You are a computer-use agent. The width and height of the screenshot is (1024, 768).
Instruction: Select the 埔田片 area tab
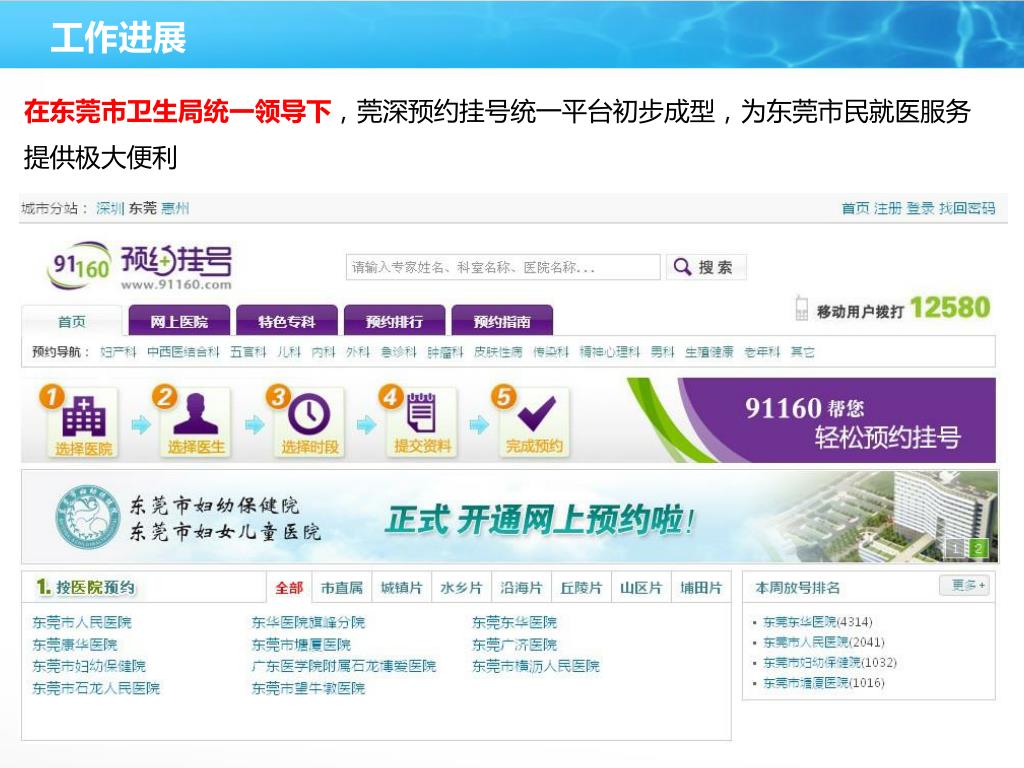[701, 588]
